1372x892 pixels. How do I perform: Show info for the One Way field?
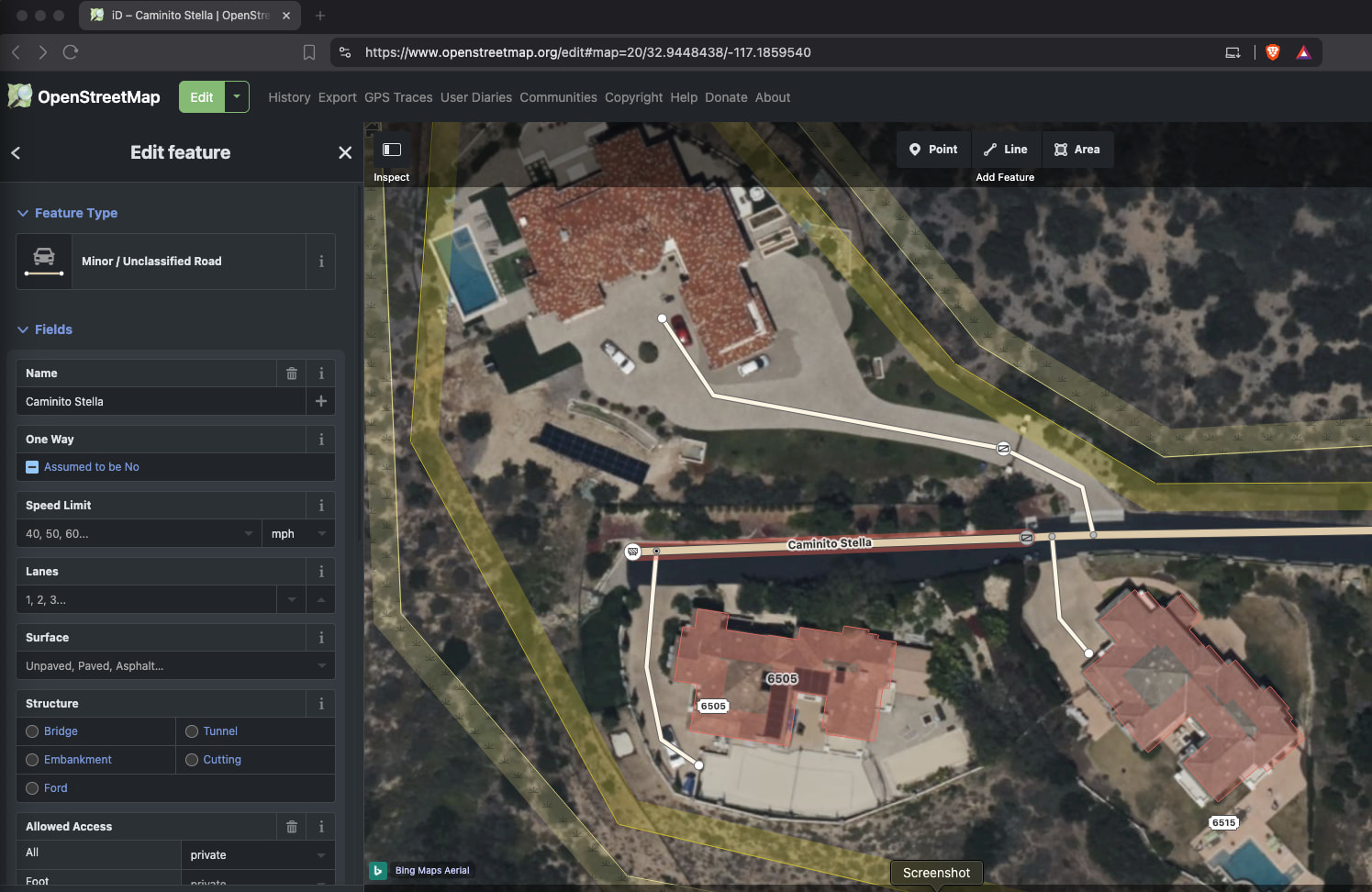pos(321,440)
